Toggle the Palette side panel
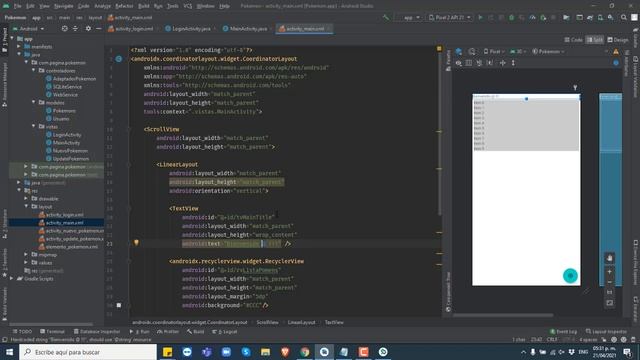The width and height of the screenshot is (640, 360). pos(448,60)
